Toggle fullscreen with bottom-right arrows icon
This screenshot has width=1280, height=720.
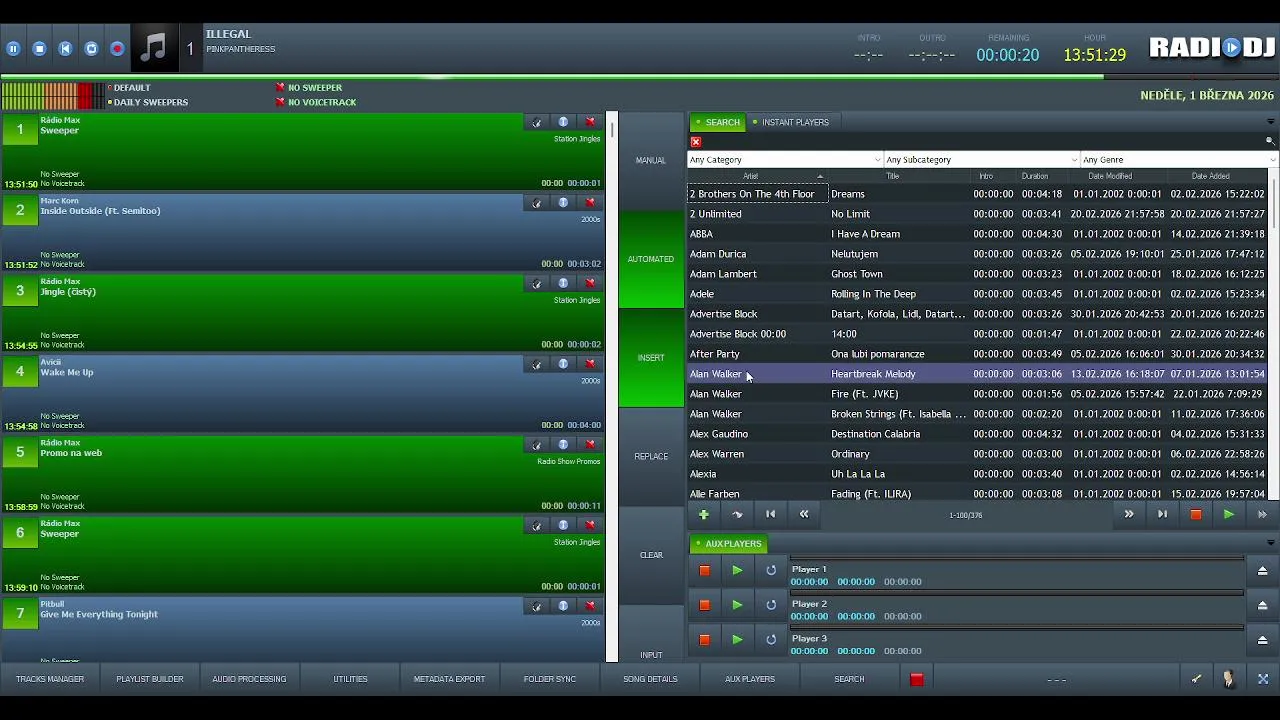(1263, 679)
